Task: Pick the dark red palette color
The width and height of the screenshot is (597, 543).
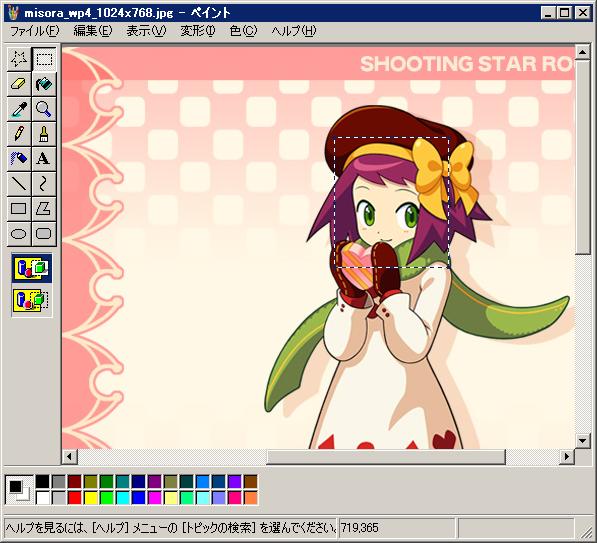Action: (75, 481)
